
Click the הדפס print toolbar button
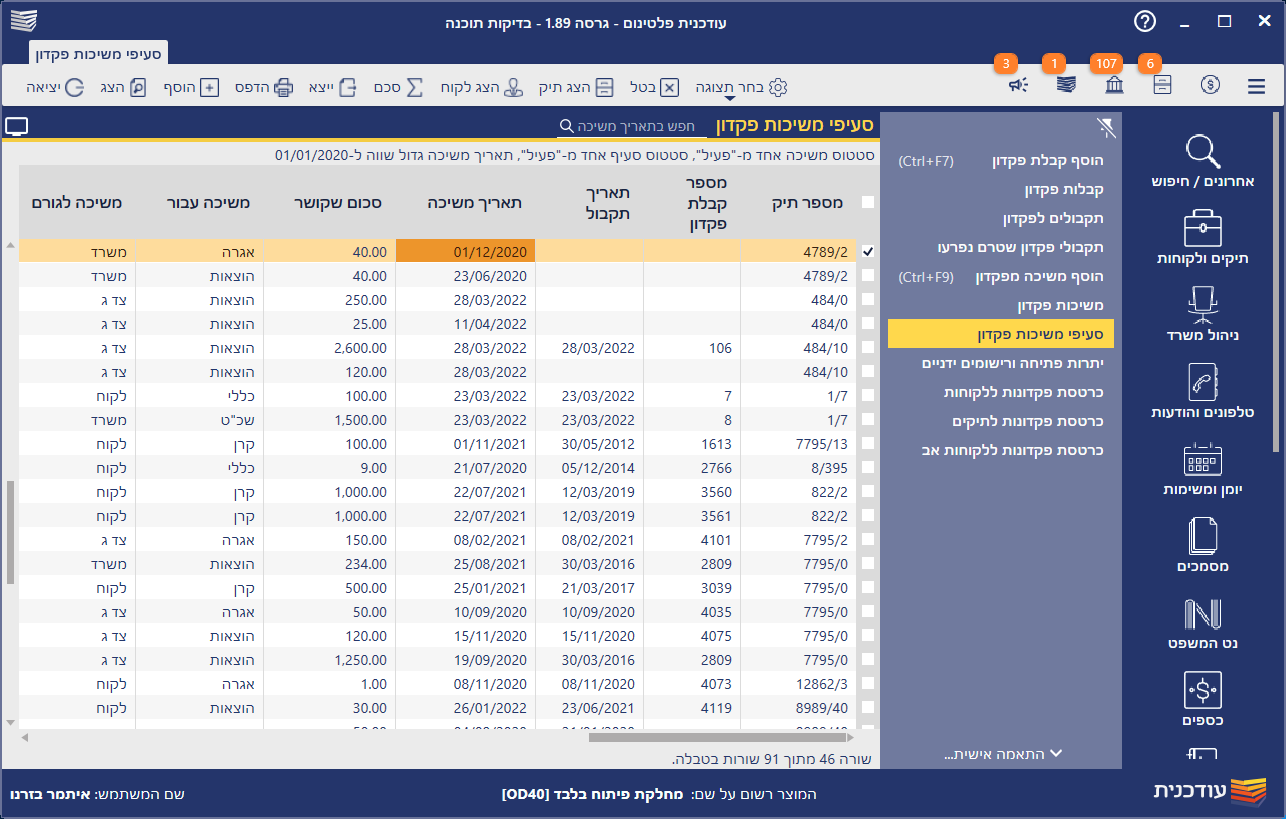coord(264,87)
